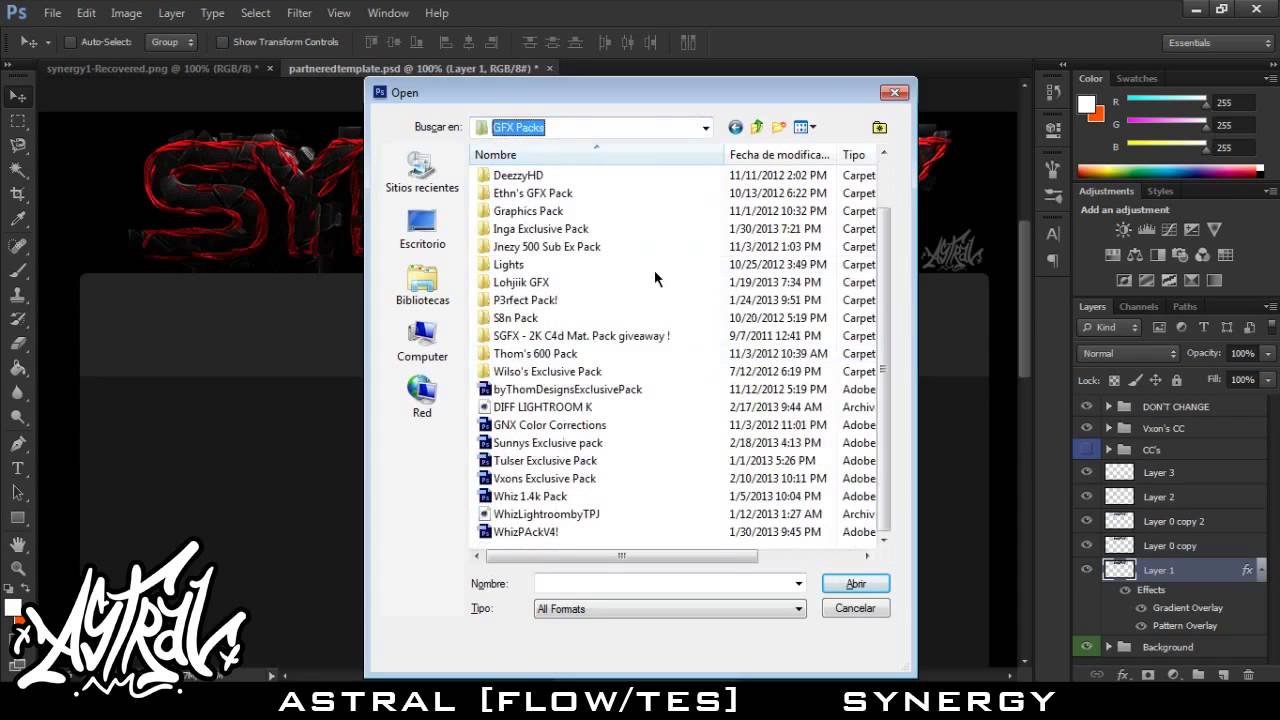Select the Zoom tool
The height and width of the screenshot is (720, 1280).
[x=18, y=568]
